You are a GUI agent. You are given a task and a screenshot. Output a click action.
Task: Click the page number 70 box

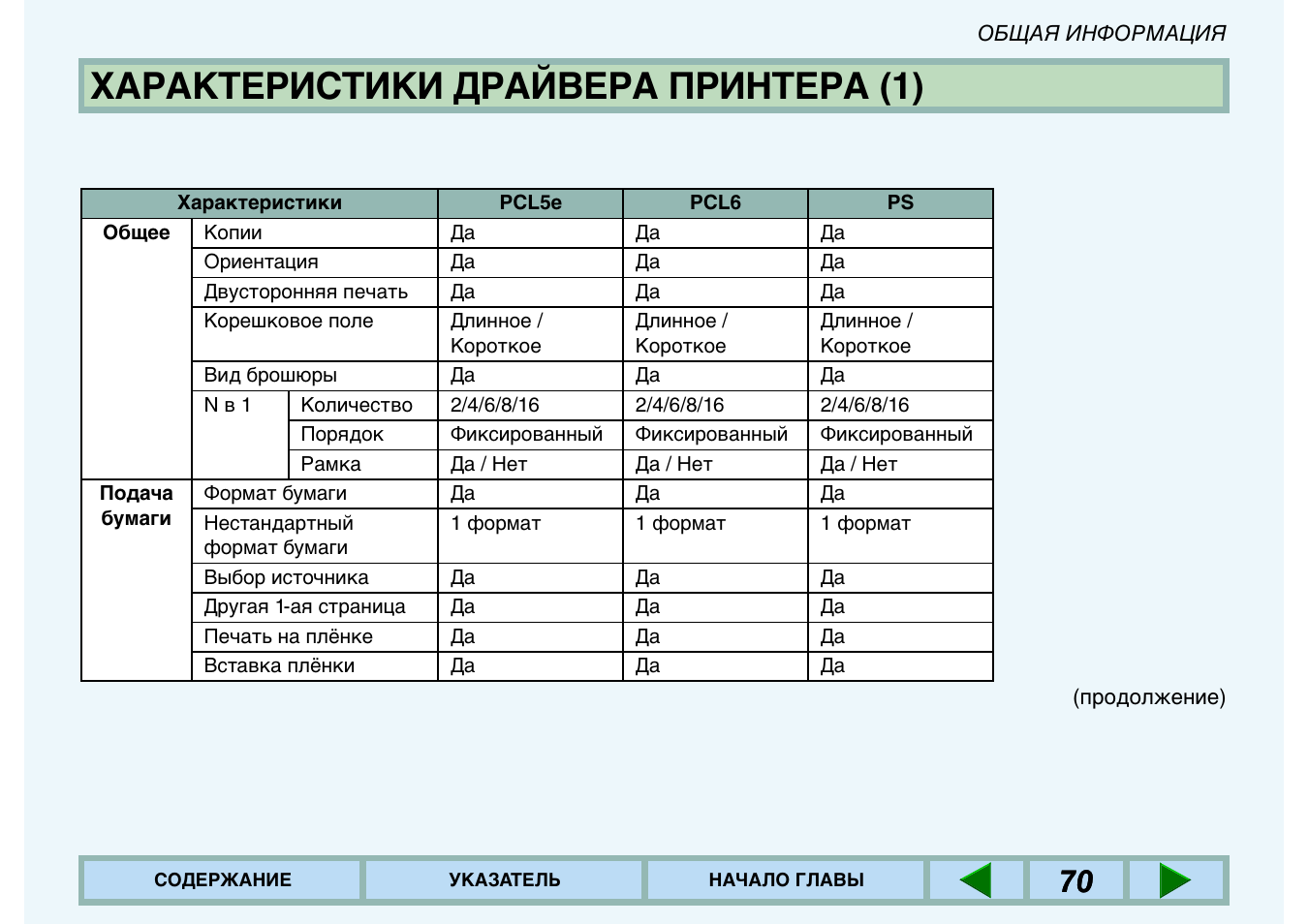[x=1075, y=880]
